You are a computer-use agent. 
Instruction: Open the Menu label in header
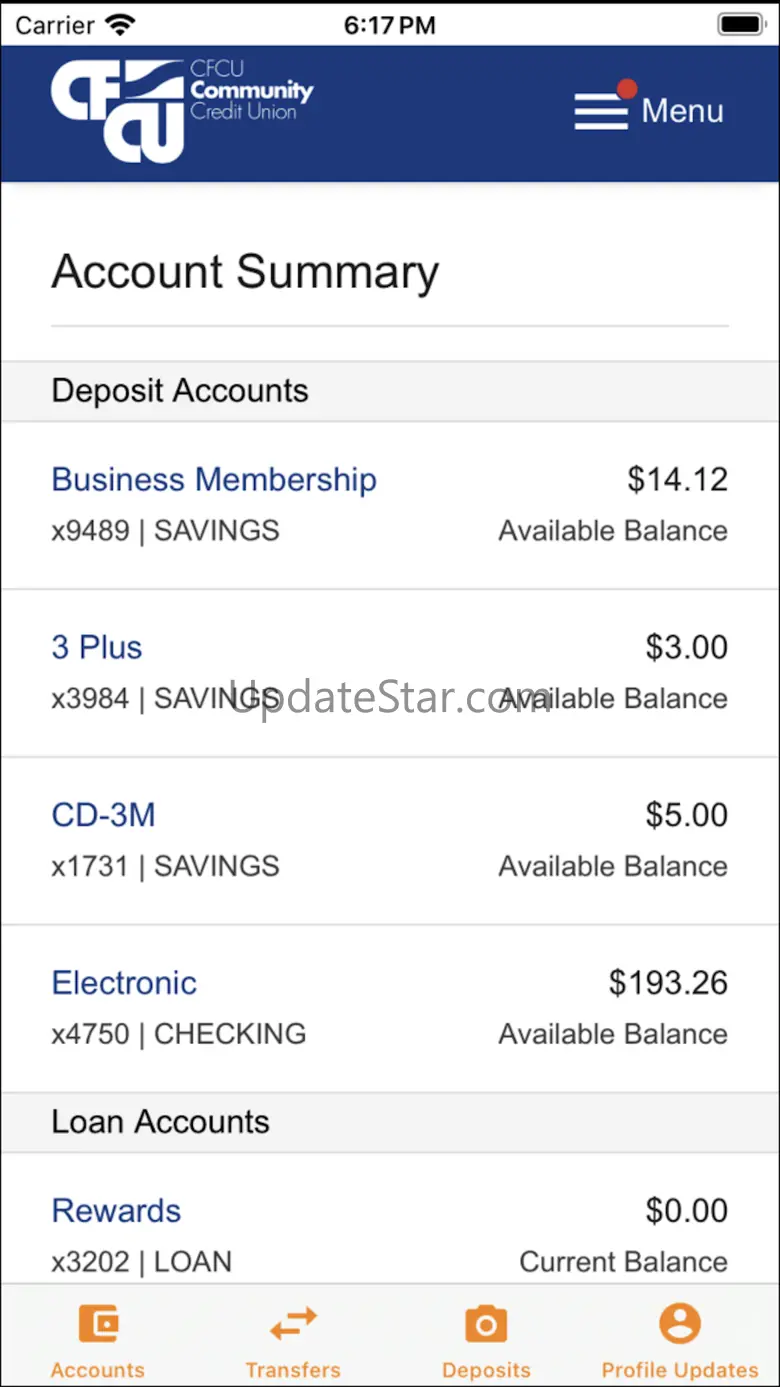click(x=682, y=111)
